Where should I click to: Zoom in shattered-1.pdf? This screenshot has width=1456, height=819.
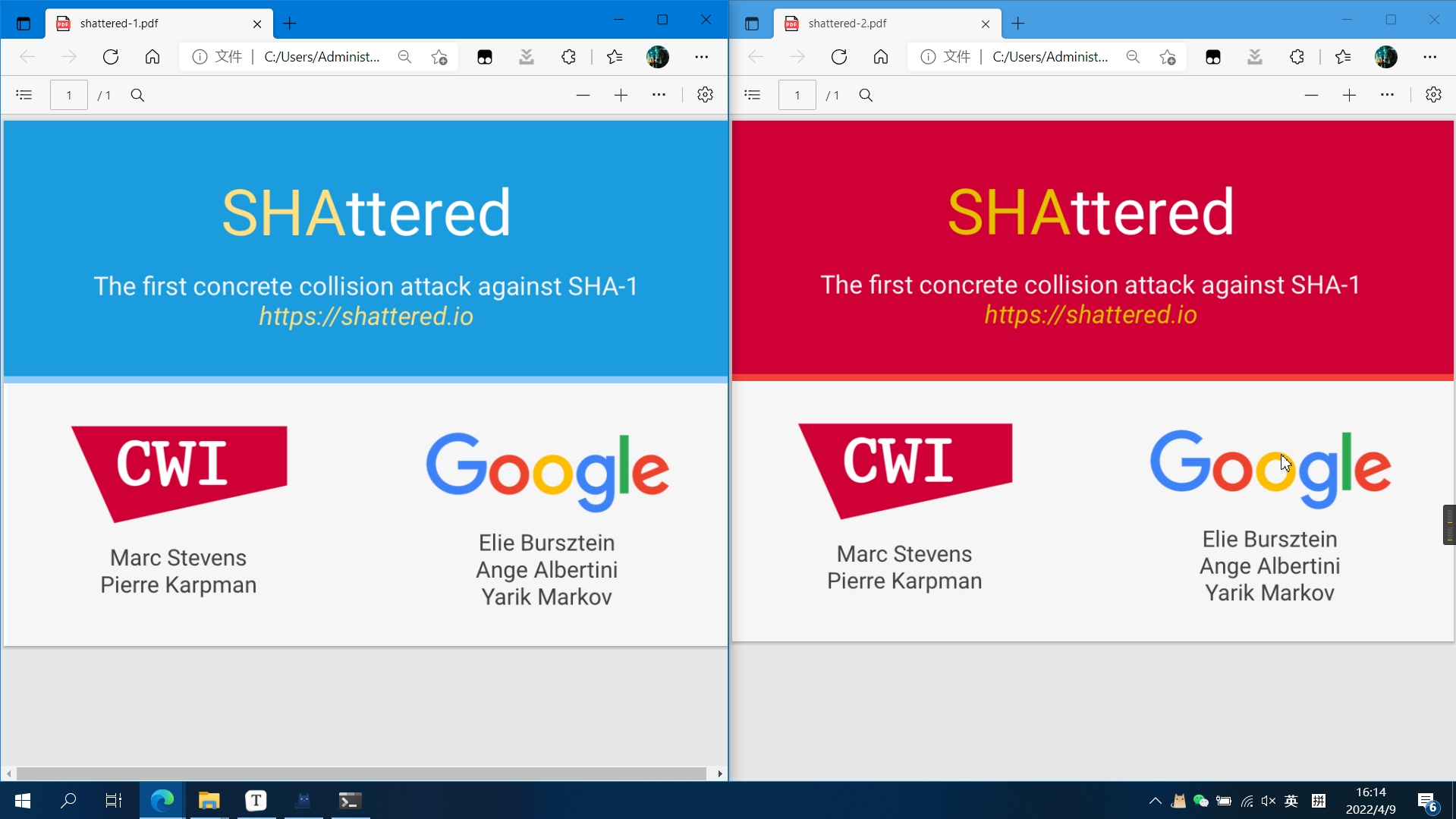pyautogui.click(x=621, y=95)
